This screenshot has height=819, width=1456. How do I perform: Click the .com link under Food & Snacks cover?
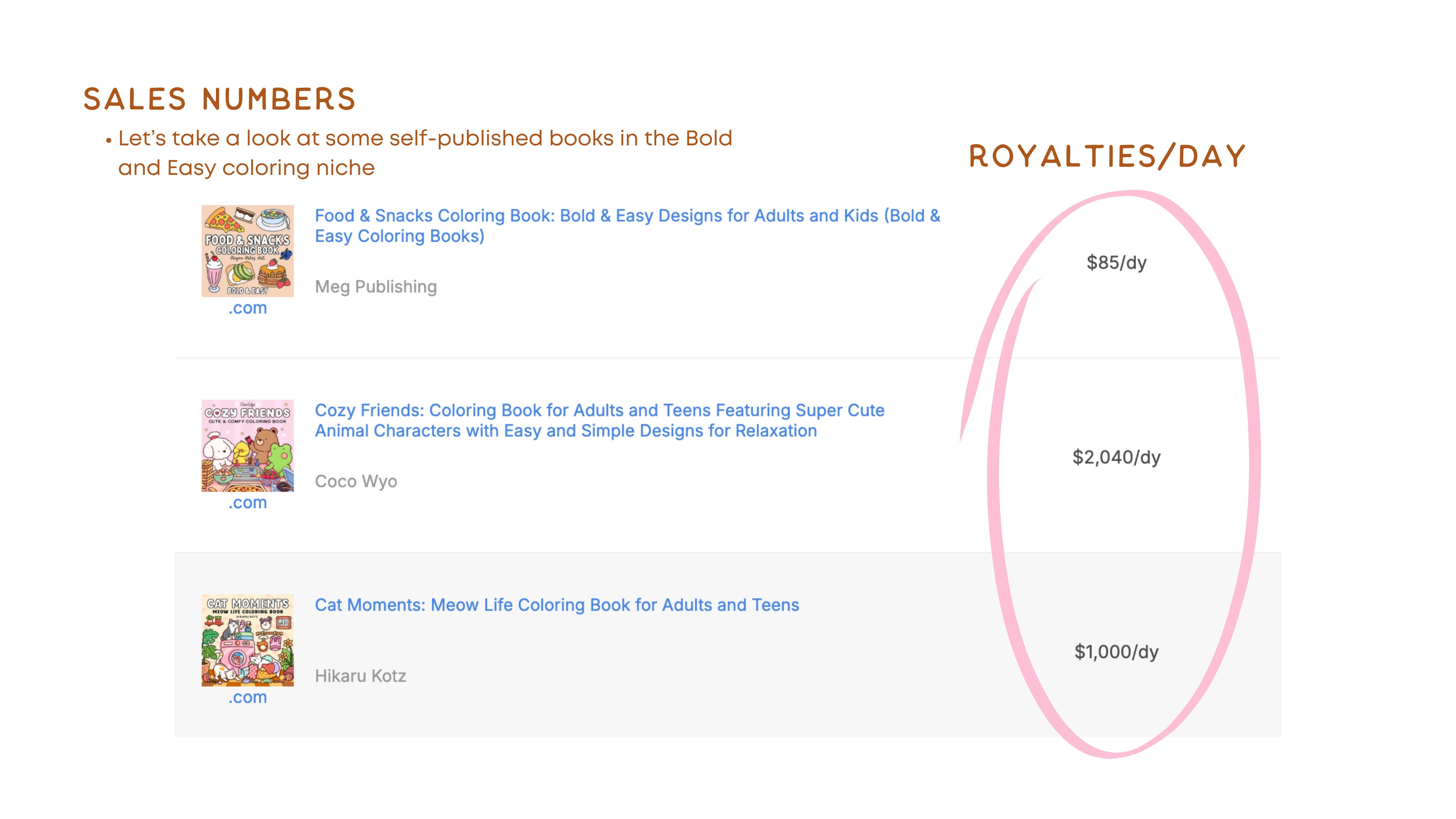[x=247, y=308]
